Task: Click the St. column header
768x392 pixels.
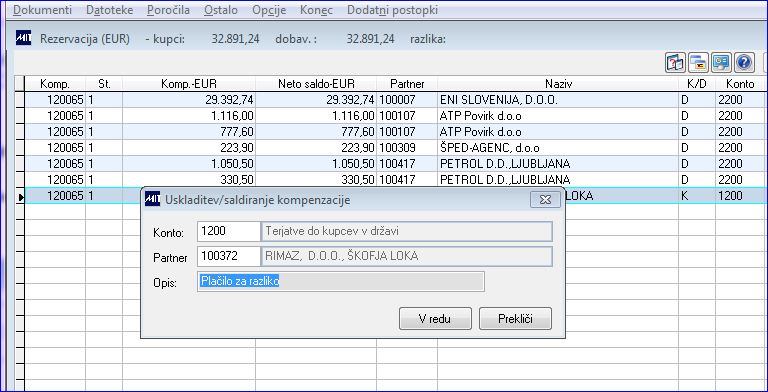Action: click(x=104, y=84)
